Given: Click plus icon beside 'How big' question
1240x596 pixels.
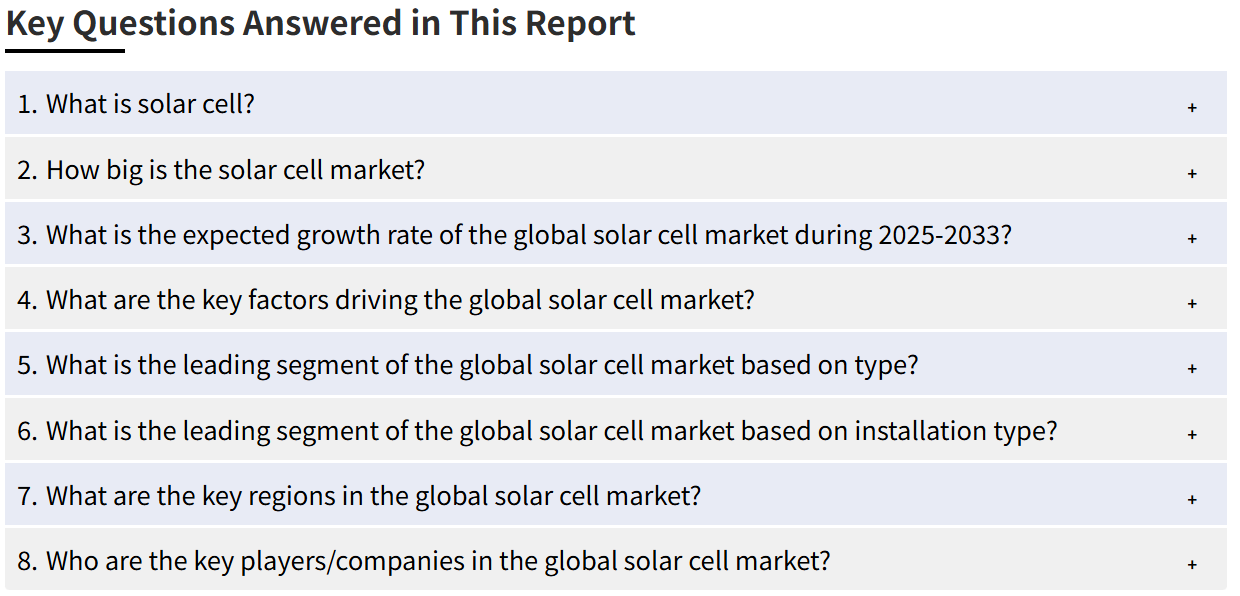Looking at the screenshot, I should (1192, 173).
